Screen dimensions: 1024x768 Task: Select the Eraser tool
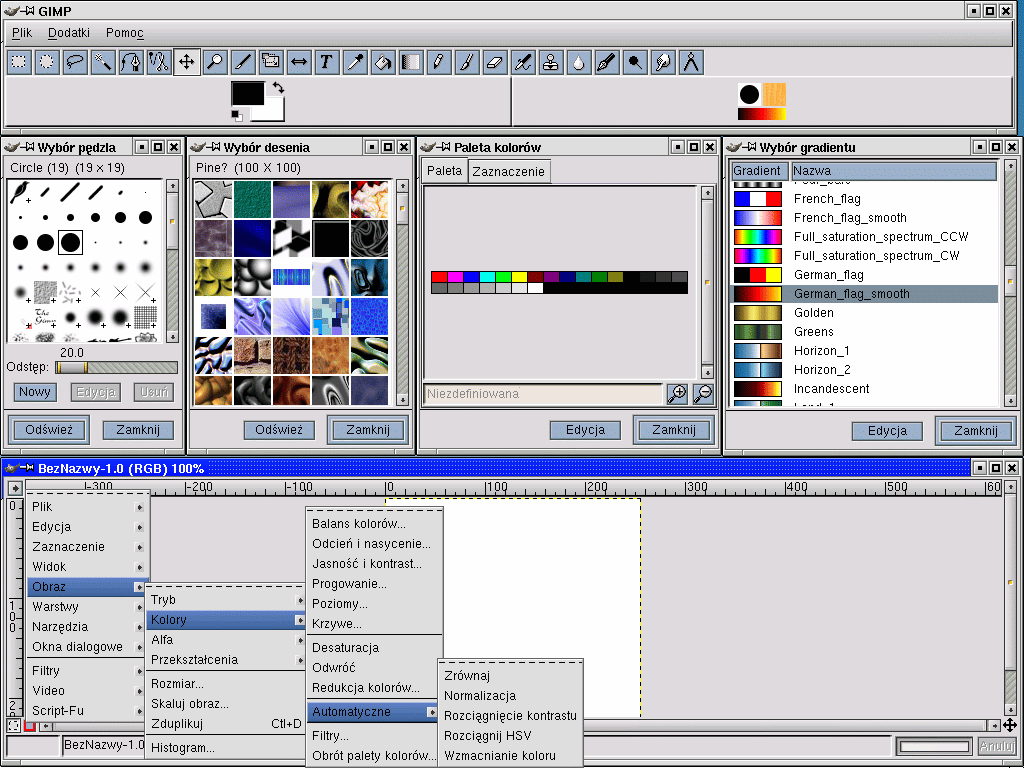pyautogui.click(x=494, y=63)
